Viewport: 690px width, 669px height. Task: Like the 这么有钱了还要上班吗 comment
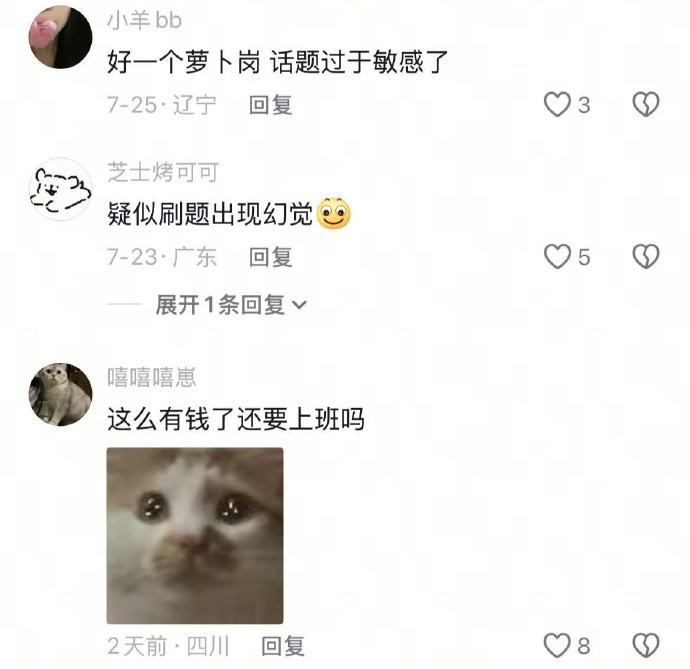[x=557, y=646]
